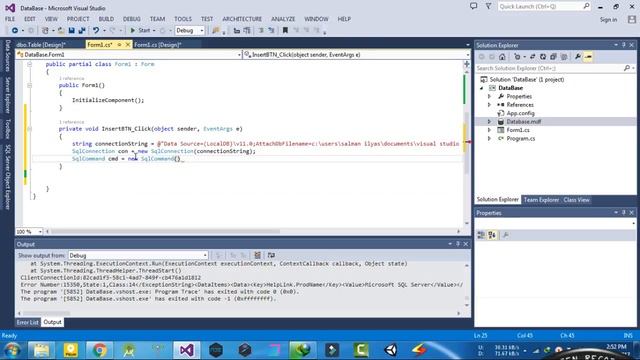Select App.config in Solution Explorer
Viewport: 640px width, 360px height.
coord(520,113)
